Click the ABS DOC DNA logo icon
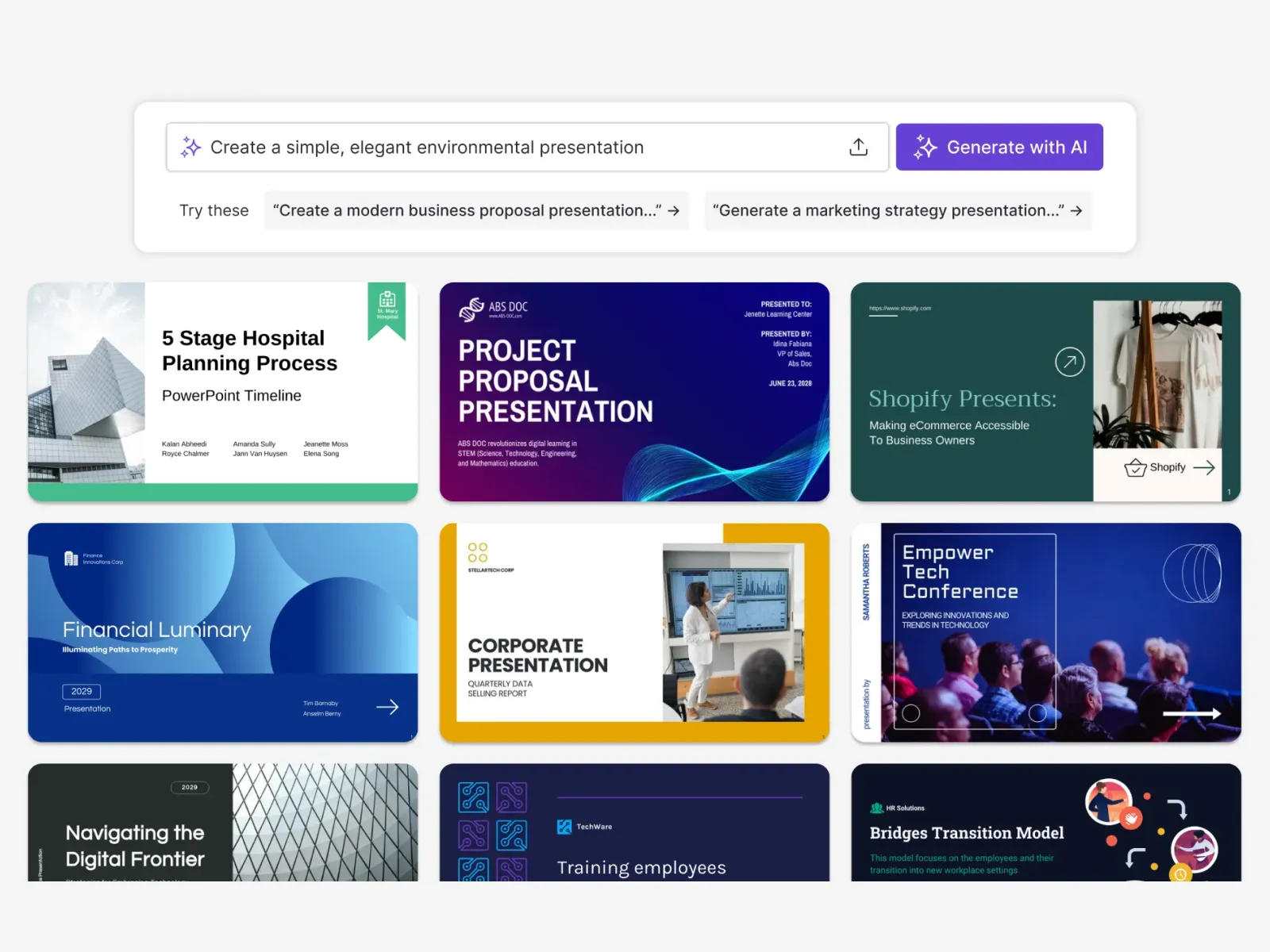Screen dimensions: 1270x952 click(471, 309)
